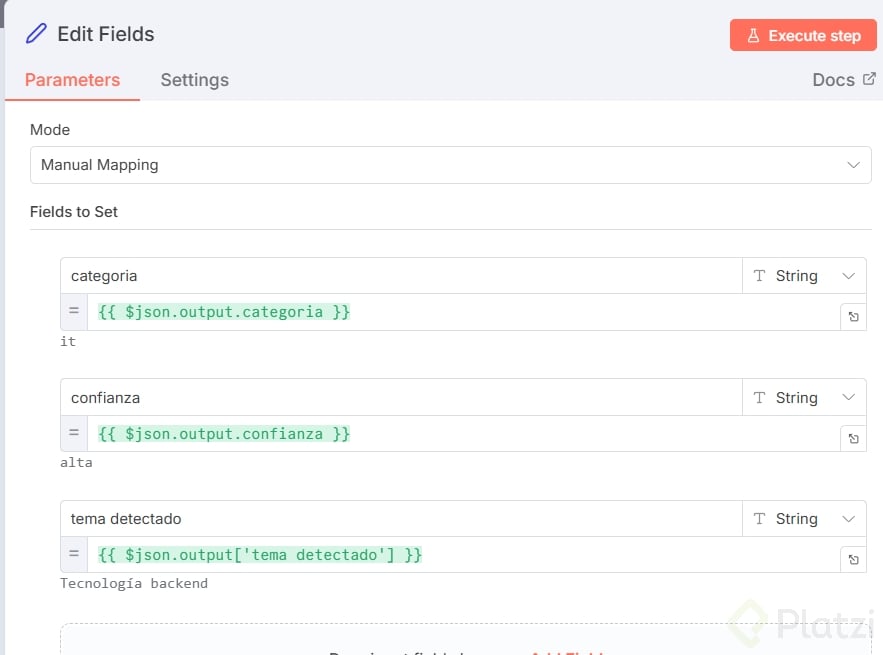Click the equals sign beside categoria expression
The width and height of the screenshot is (883, 655).
pyautogui.click(x=74, y=312)
